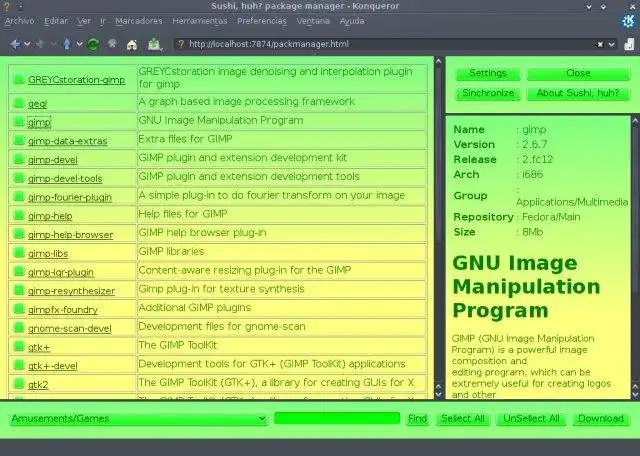Open About Sushi, huh? dialog
This screenshot has height=456, width=640.
click(578, 93)
